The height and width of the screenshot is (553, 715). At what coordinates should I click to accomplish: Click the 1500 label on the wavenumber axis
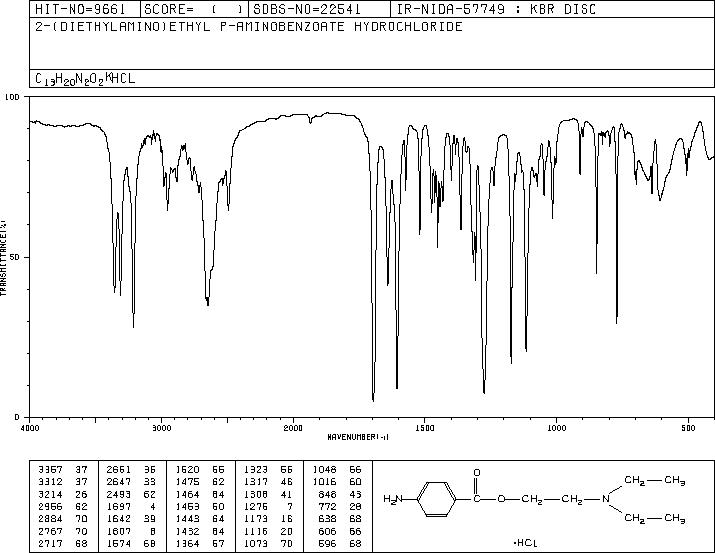425,428
